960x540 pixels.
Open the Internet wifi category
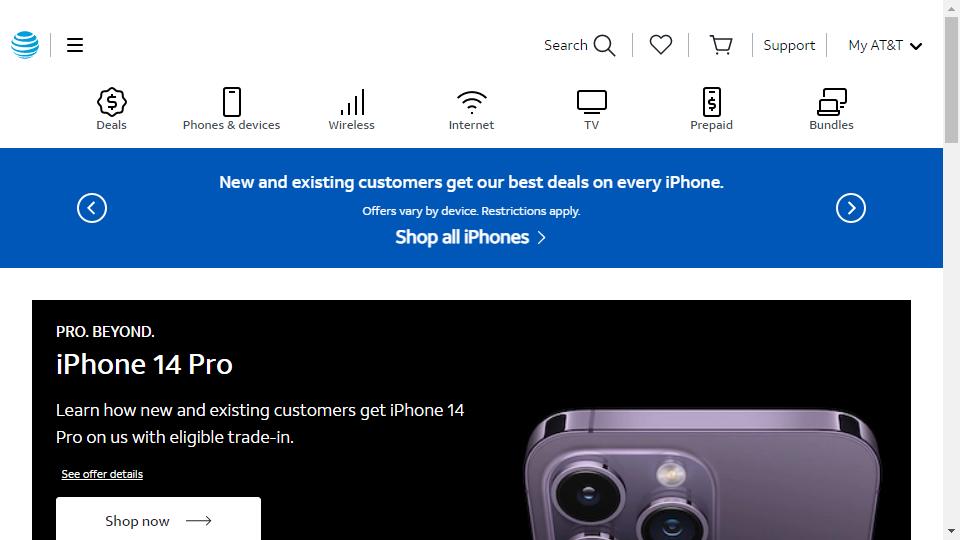[471, 110]
